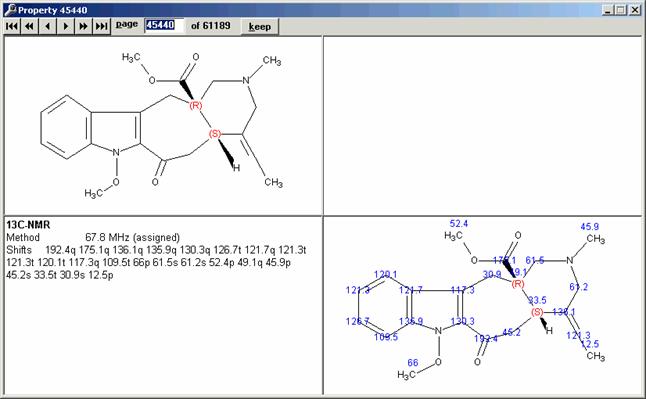Viewport: 646px width, 399px height.
Task: Skip backward several records
Action: point(29,26)
